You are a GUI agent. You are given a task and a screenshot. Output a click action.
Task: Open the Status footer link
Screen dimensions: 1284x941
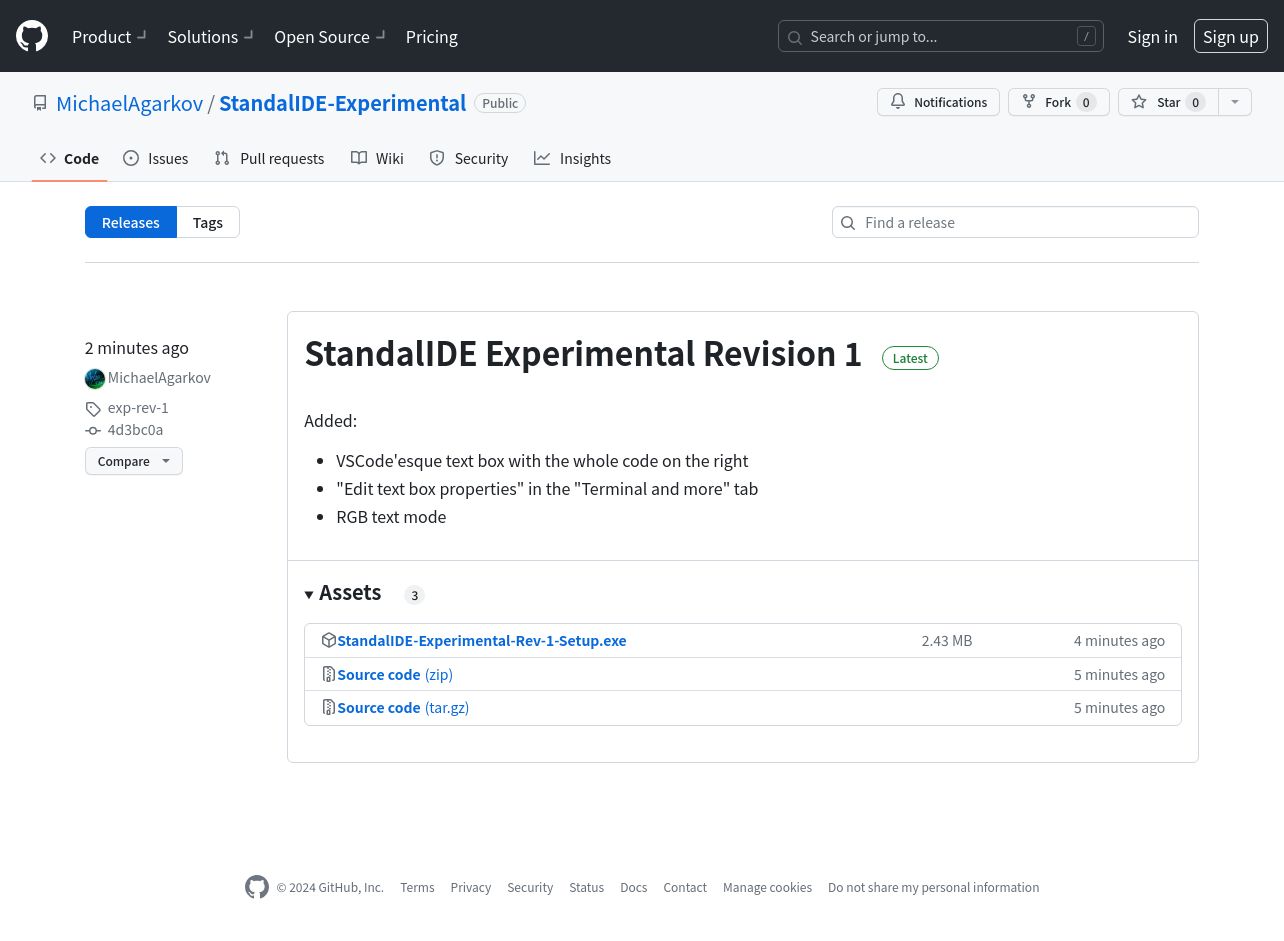click(x=586, y=887)
